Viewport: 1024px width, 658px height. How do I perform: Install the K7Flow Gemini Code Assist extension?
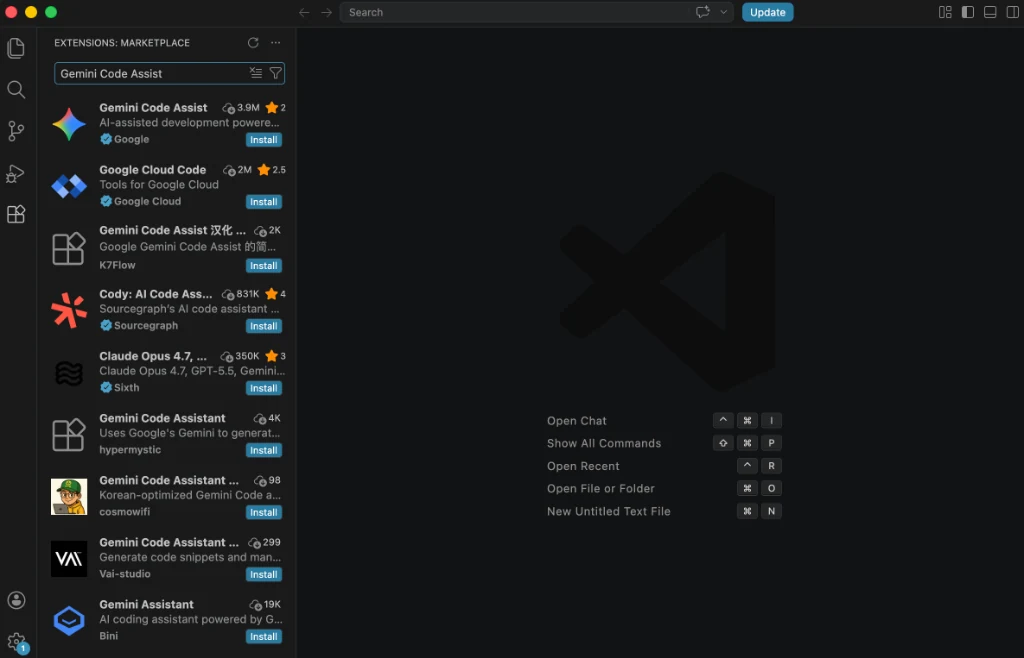coord(264,266)
